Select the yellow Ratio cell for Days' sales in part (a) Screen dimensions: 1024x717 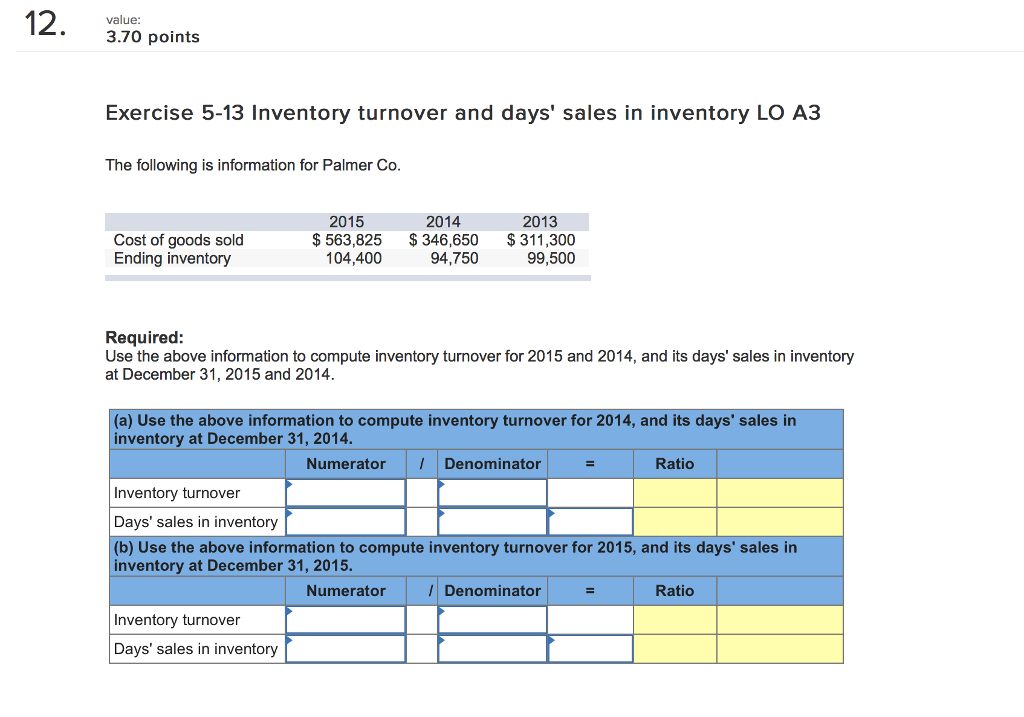[674, 520]
